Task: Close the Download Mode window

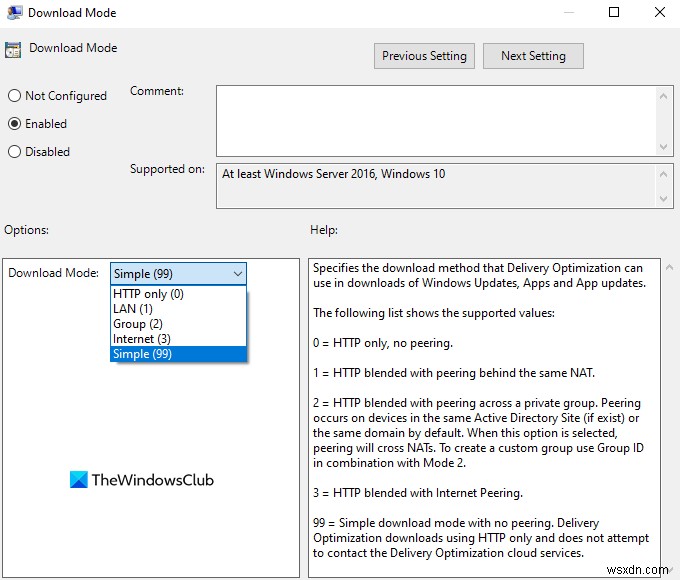Action: [x=660, y=12]
